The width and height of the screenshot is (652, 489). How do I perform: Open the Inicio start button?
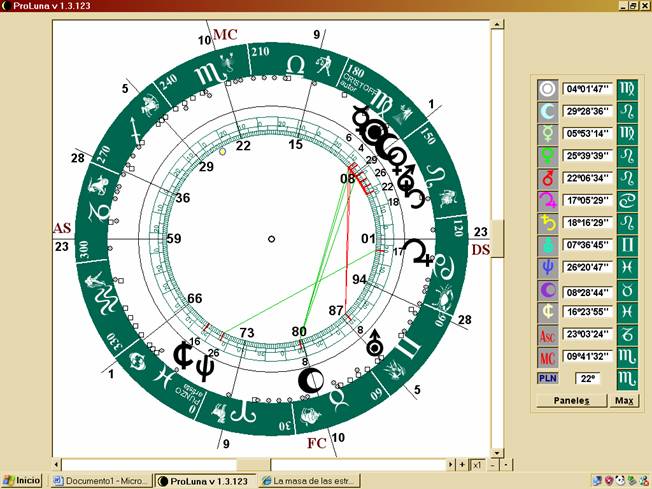22,481
